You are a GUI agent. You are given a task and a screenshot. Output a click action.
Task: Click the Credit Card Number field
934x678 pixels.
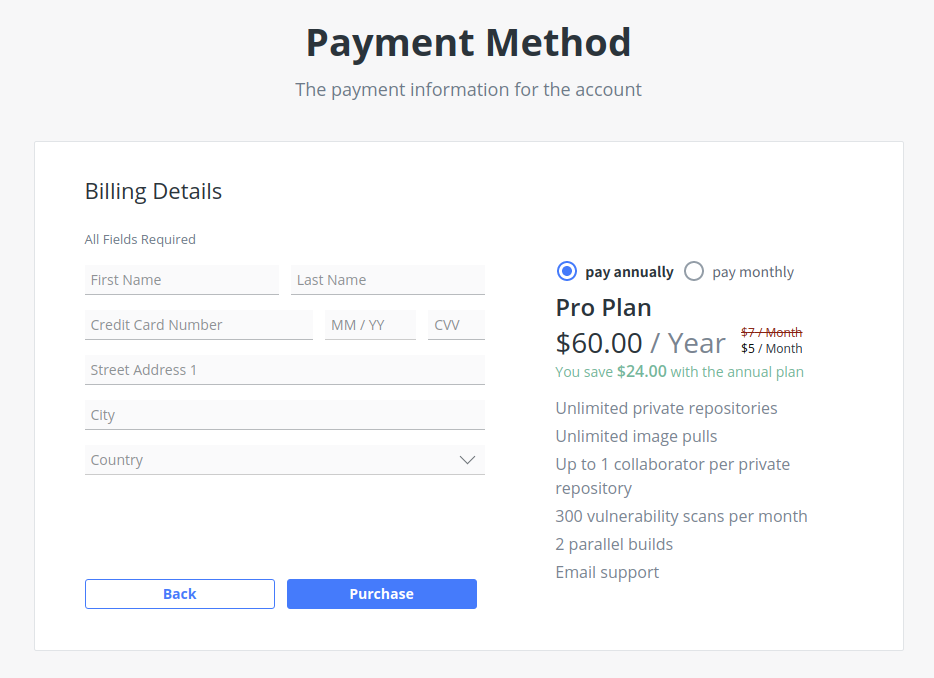198,325
